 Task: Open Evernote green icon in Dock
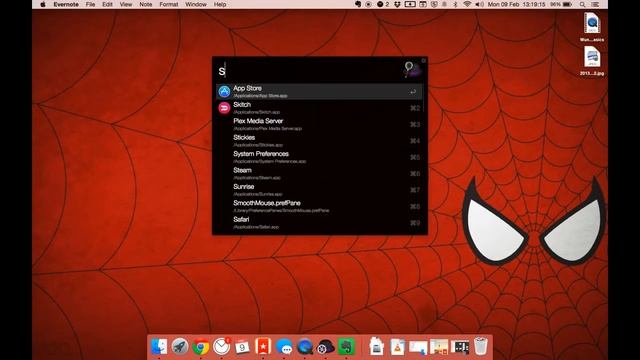(346, 347)
